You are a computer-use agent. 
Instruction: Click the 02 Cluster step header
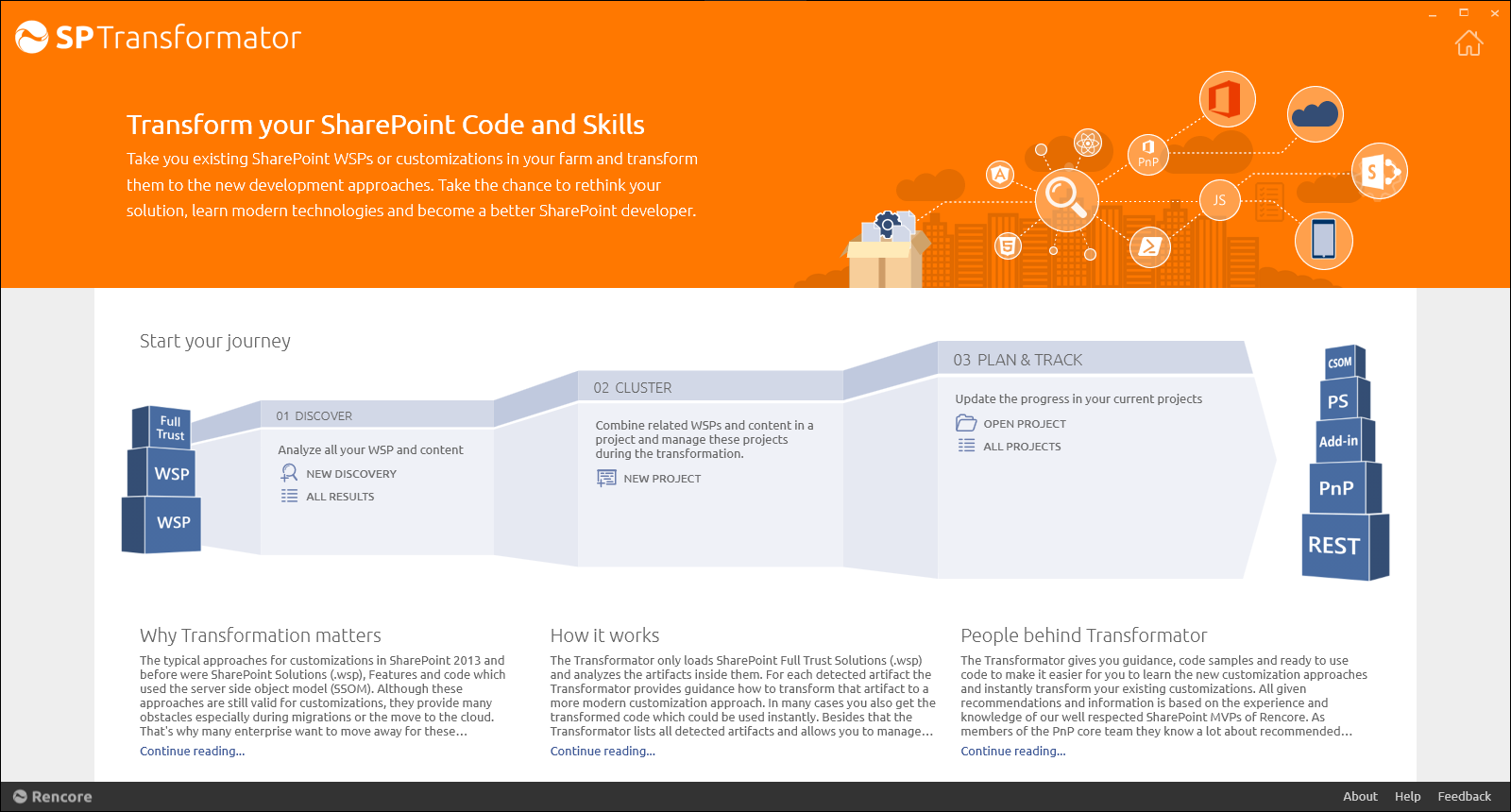pos(710,387)
